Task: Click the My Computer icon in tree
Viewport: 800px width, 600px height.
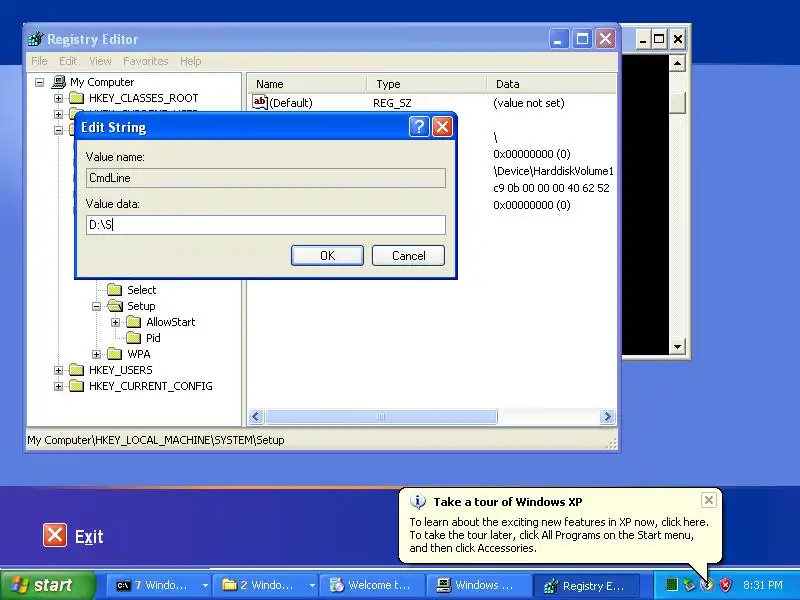Action: (59, 82)
